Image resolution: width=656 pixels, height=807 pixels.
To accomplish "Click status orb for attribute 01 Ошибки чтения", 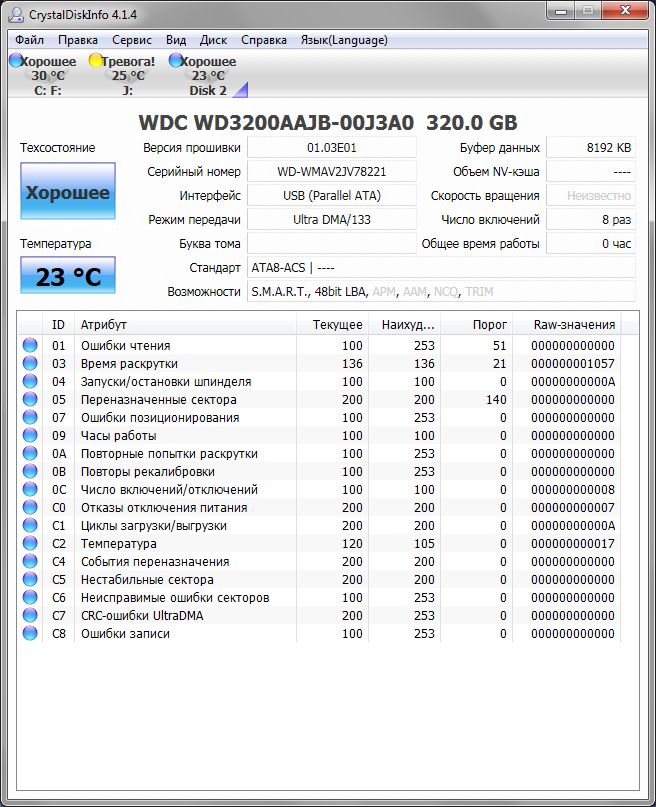I will coord(30,345).
